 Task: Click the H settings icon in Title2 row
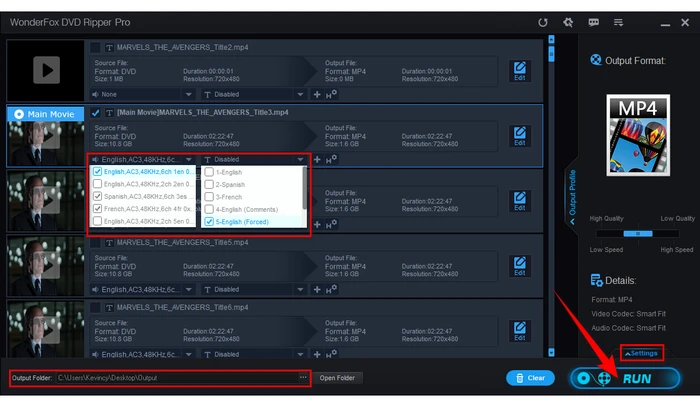[331, 94]
